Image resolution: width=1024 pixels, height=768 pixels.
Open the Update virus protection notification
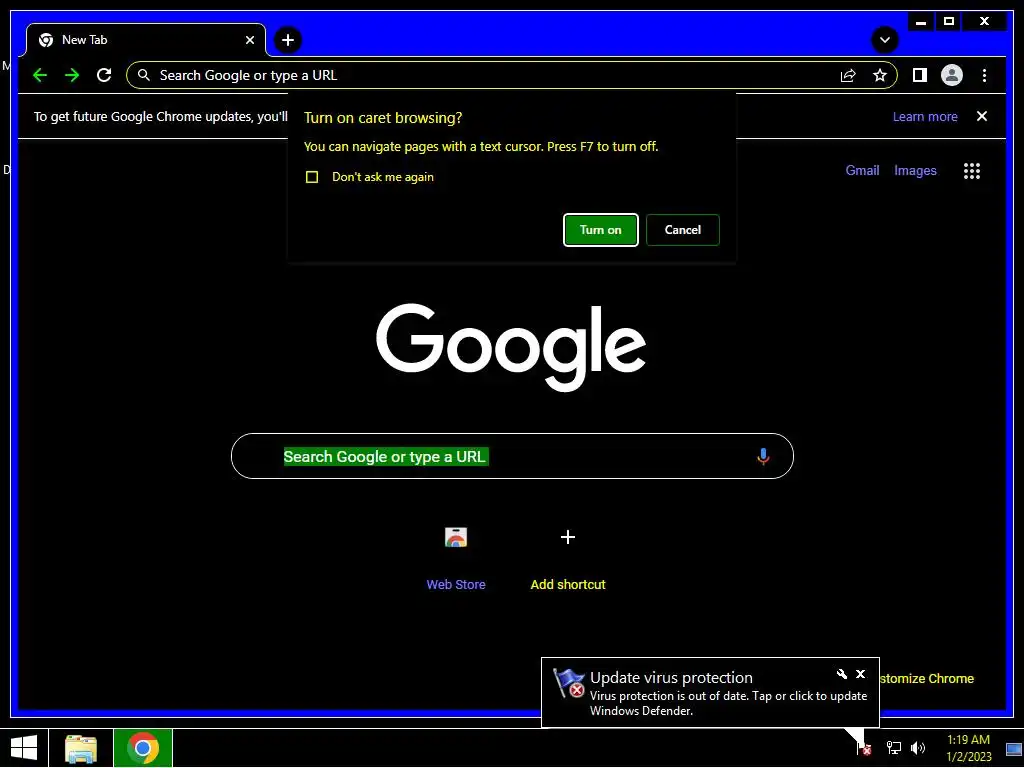710,693
